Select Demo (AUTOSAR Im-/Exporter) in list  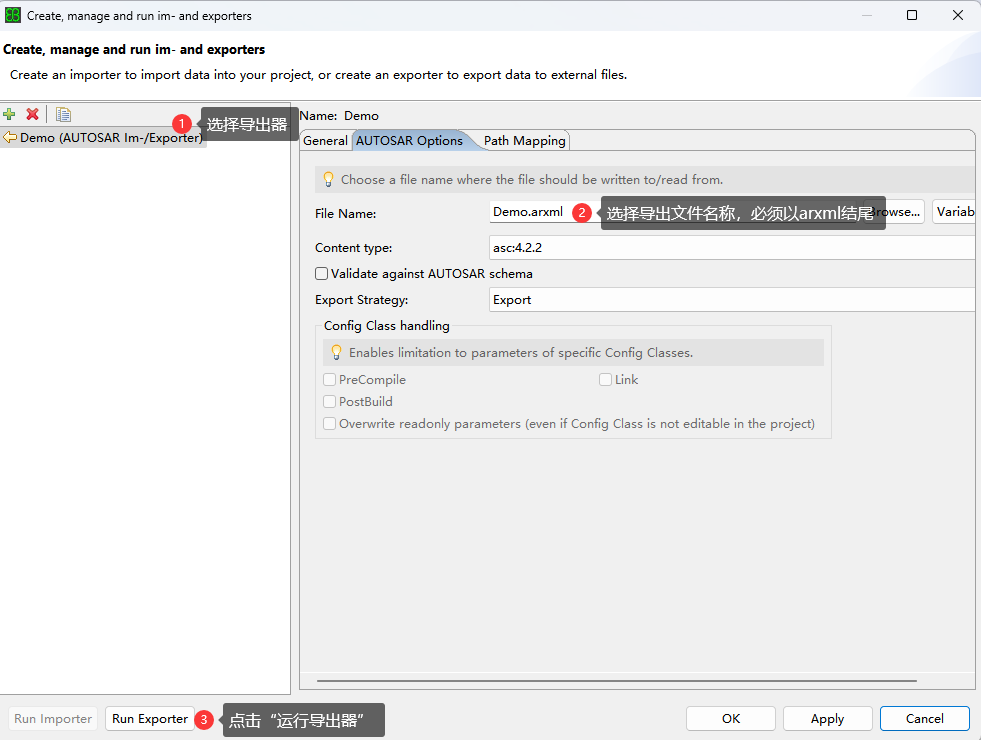(110, 138)
